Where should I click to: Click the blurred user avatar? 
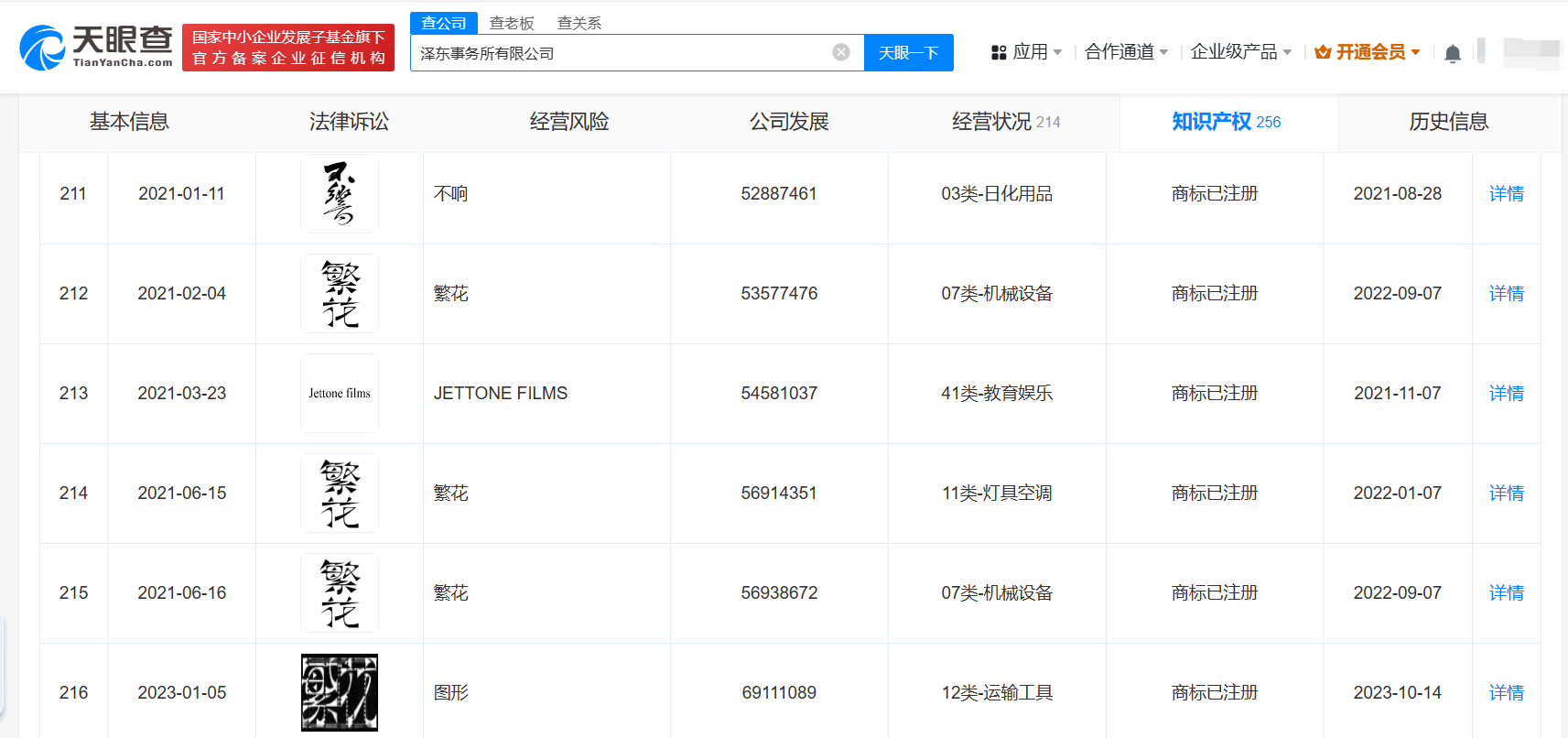click(x=1530, y=50)
